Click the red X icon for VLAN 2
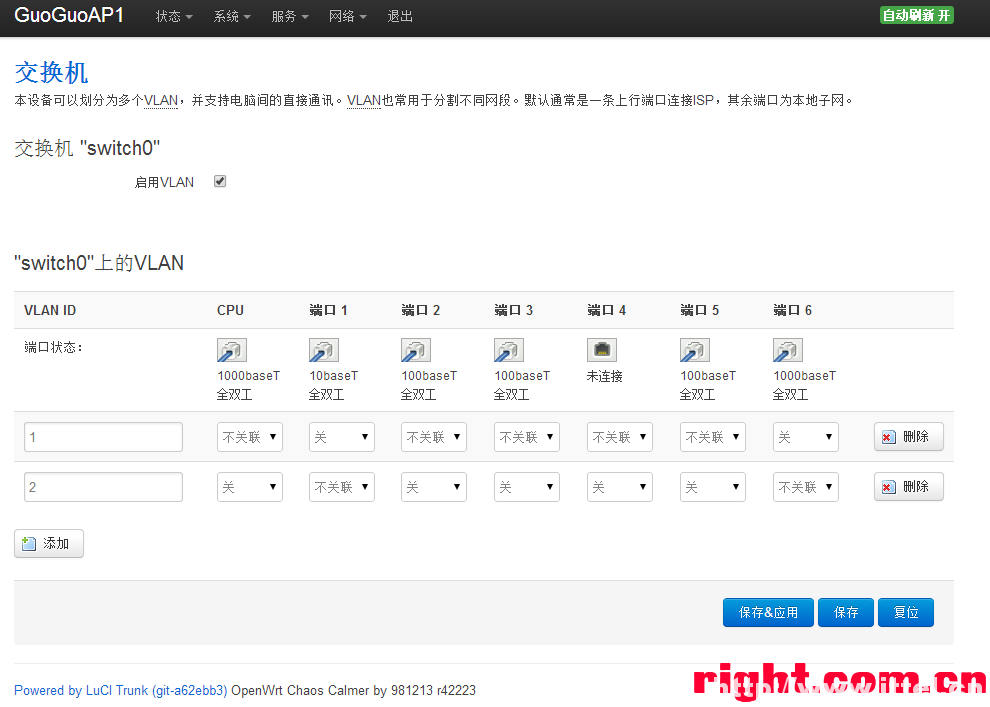The image size is (990, 707). (888, 487)
